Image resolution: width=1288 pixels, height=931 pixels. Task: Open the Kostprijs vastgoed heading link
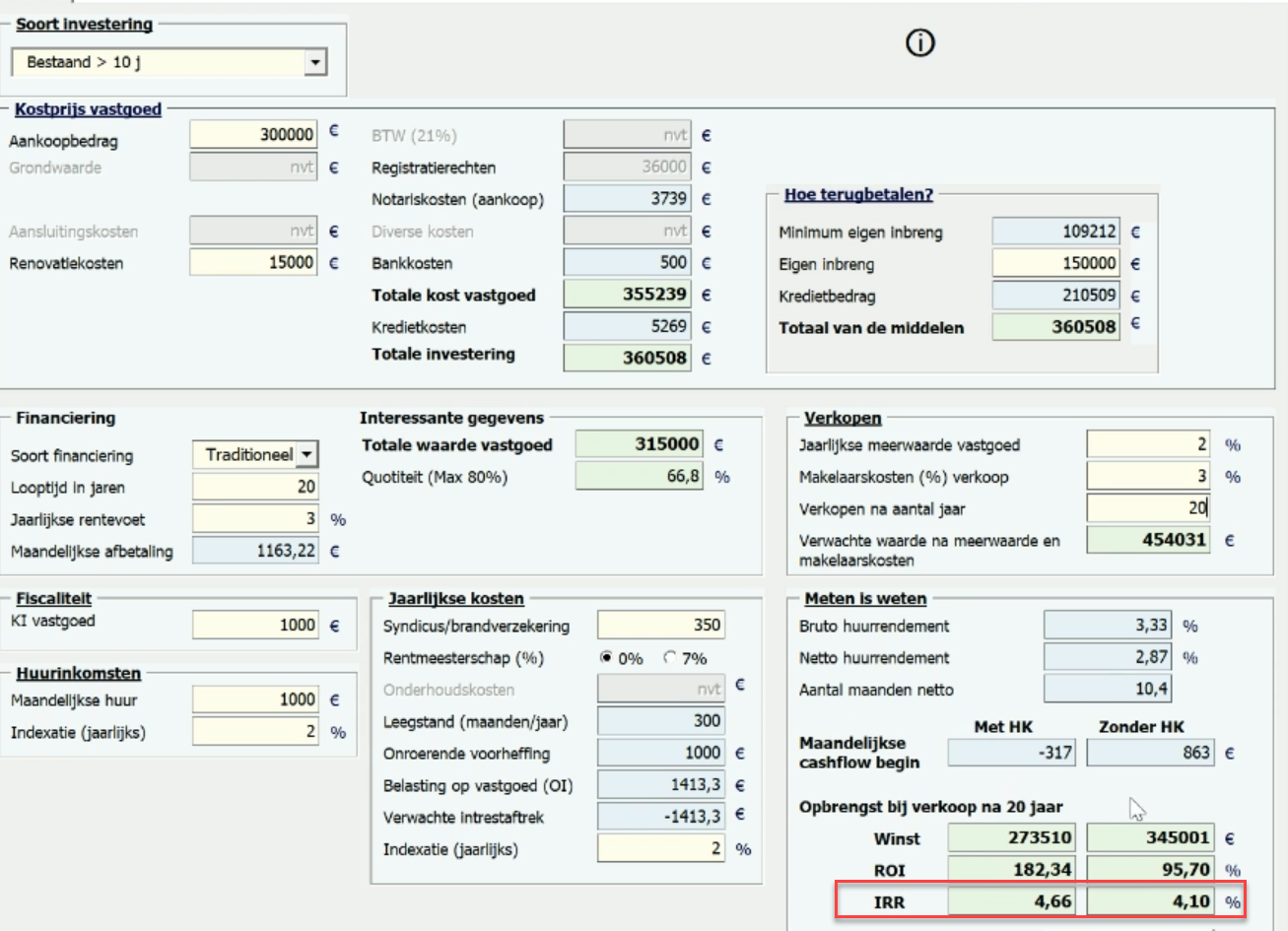[x=88, y=109]
